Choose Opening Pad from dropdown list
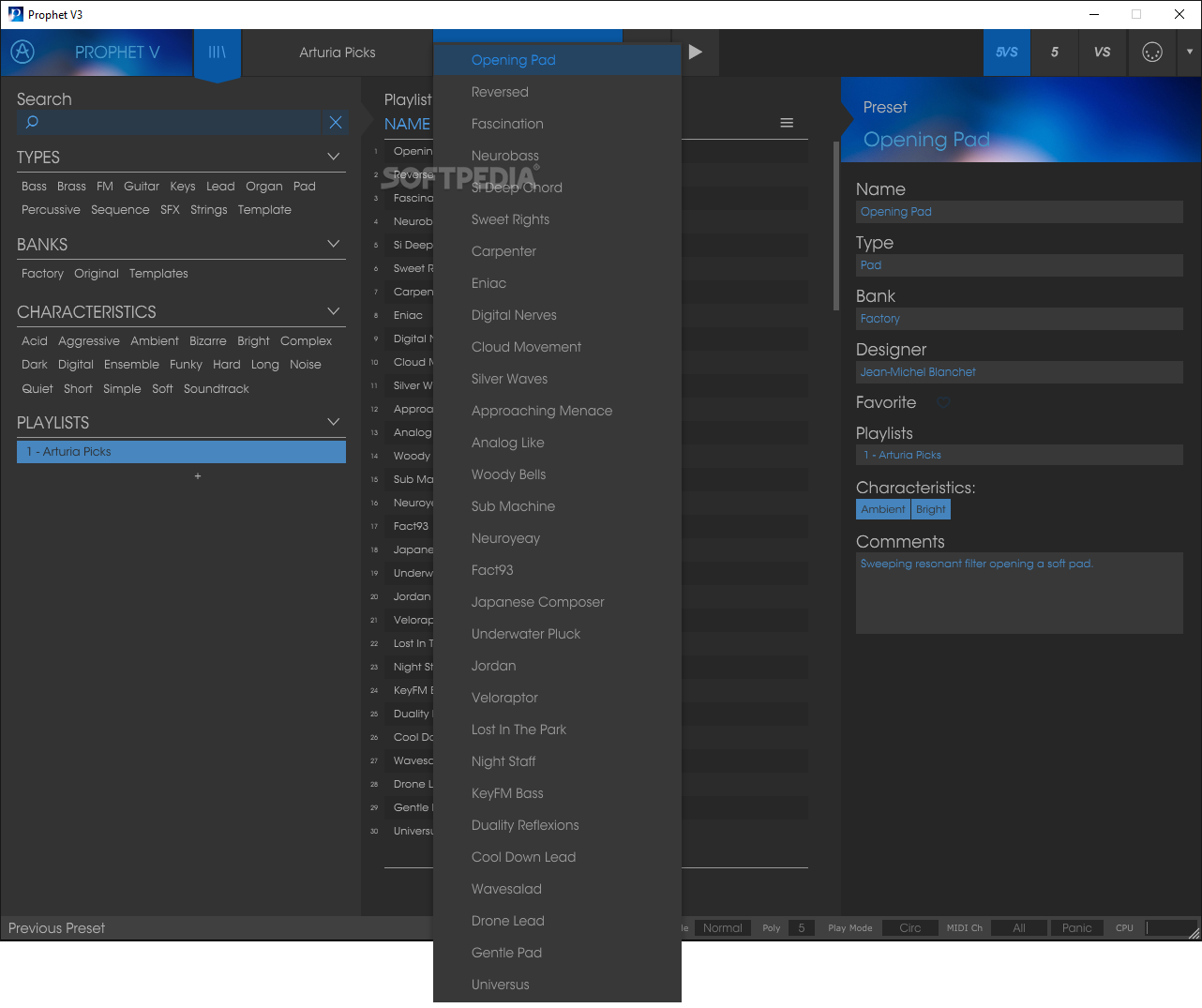This screenshot has height=1008, width=1202. coord(557,60)
